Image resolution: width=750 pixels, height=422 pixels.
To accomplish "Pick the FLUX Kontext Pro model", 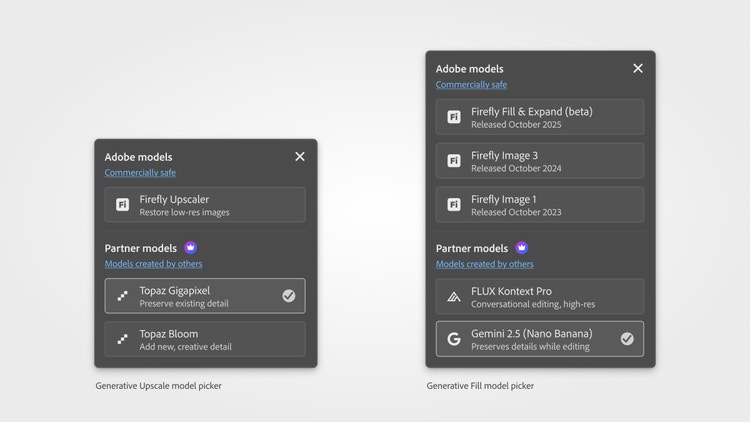I will point(540,297).
